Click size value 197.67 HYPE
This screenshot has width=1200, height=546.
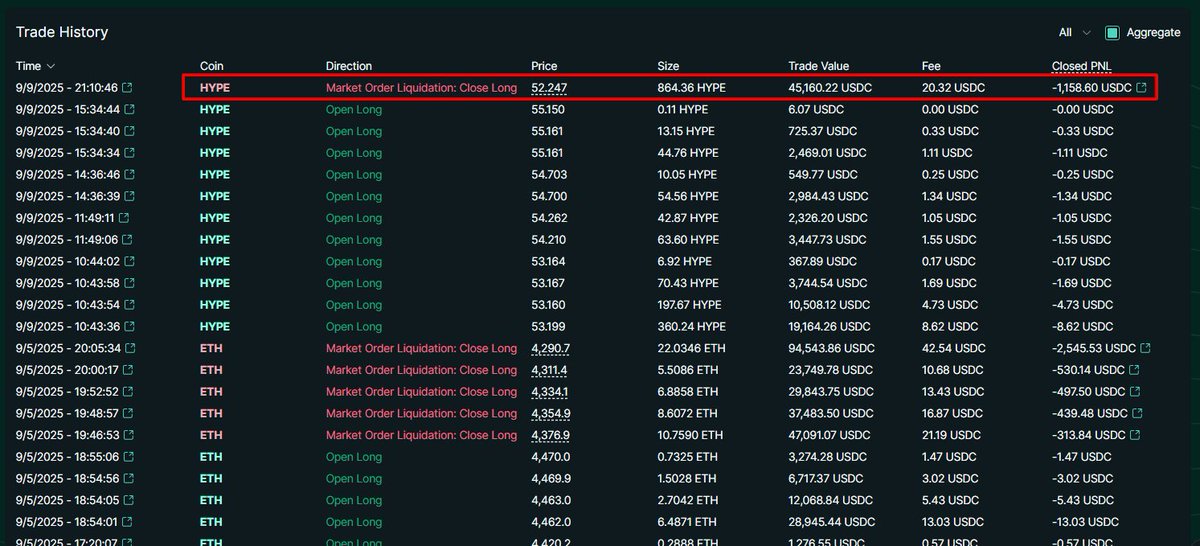point(689,305)
